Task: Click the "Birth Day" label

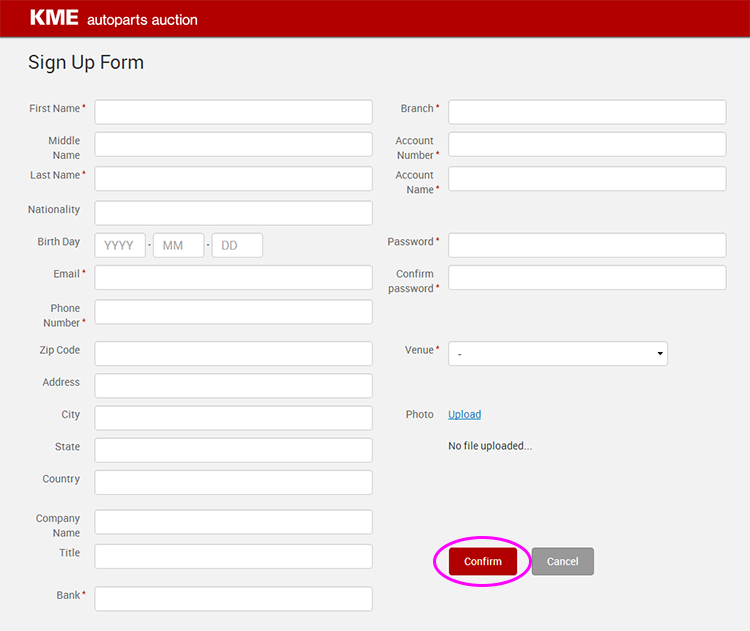Action: 59,242
